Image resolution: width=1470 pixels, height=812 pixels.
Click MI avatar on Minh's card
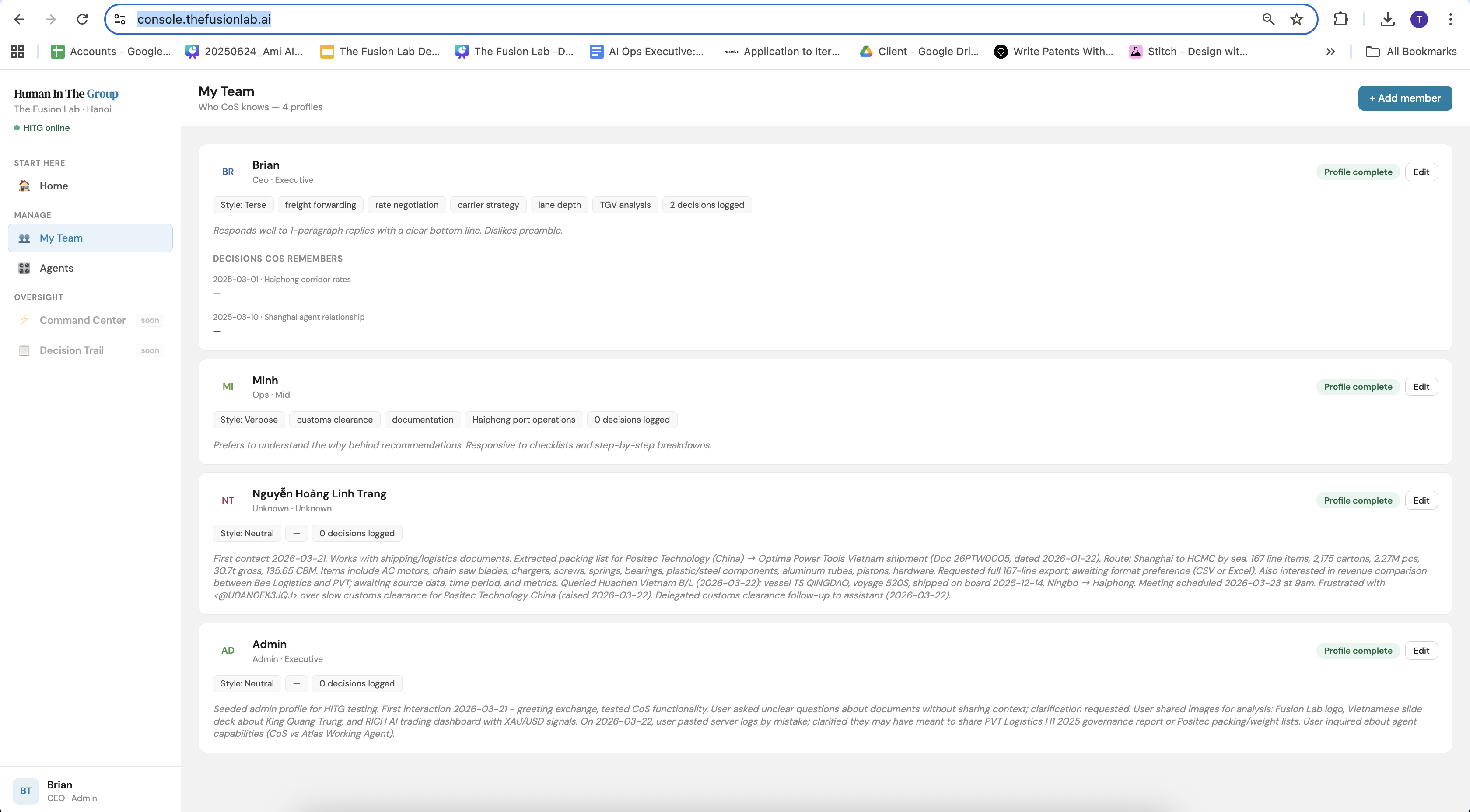(227, 386)
